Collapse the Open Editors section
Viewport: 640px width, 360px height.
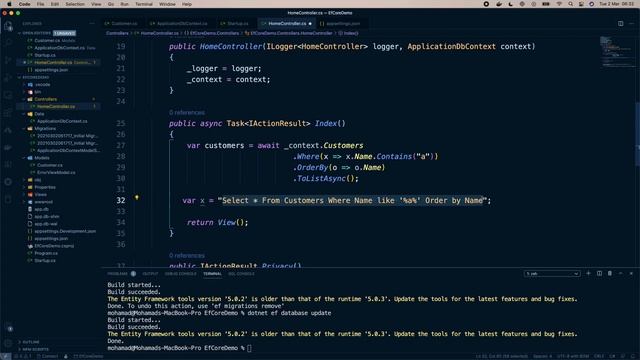pyautogui.click(x=20, y=33)
